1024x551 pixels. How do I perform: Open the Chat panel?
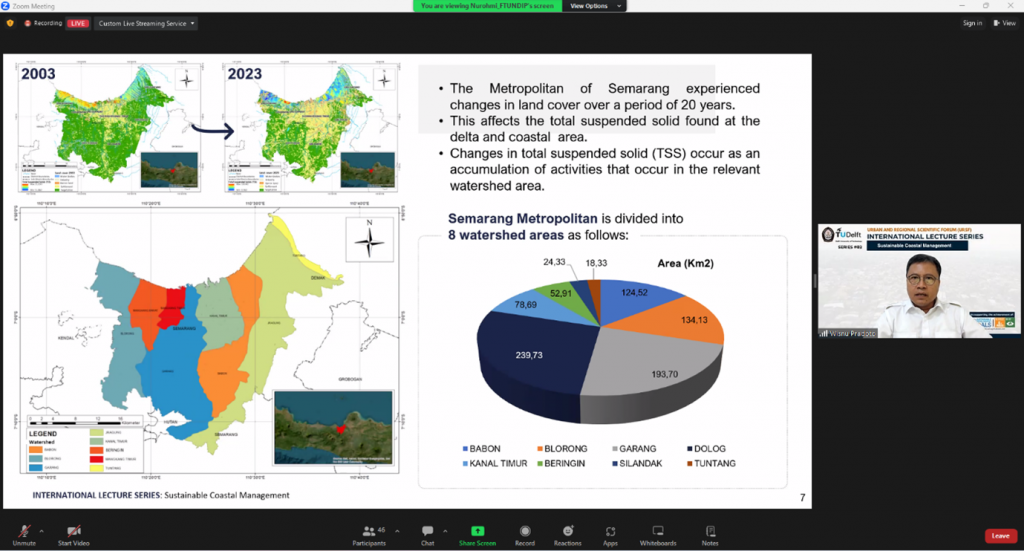pyautogui.click(x=427, y=531)
